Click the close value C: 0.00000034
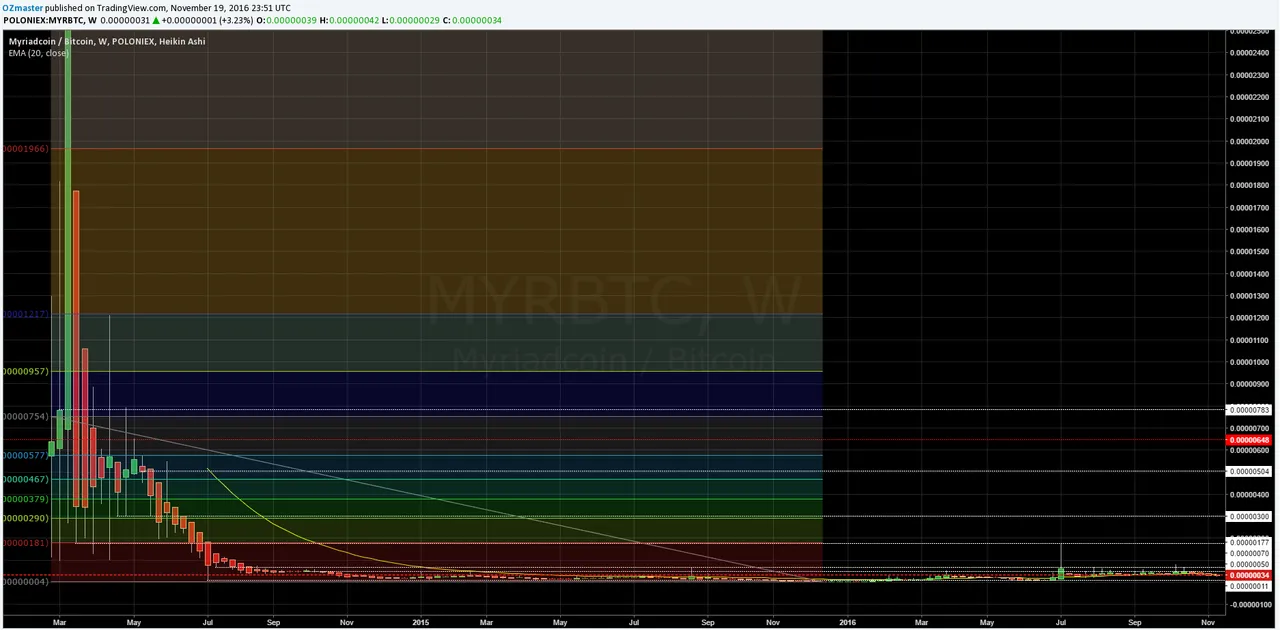This screenshot has width=1280, height=630. pos(470,20)
